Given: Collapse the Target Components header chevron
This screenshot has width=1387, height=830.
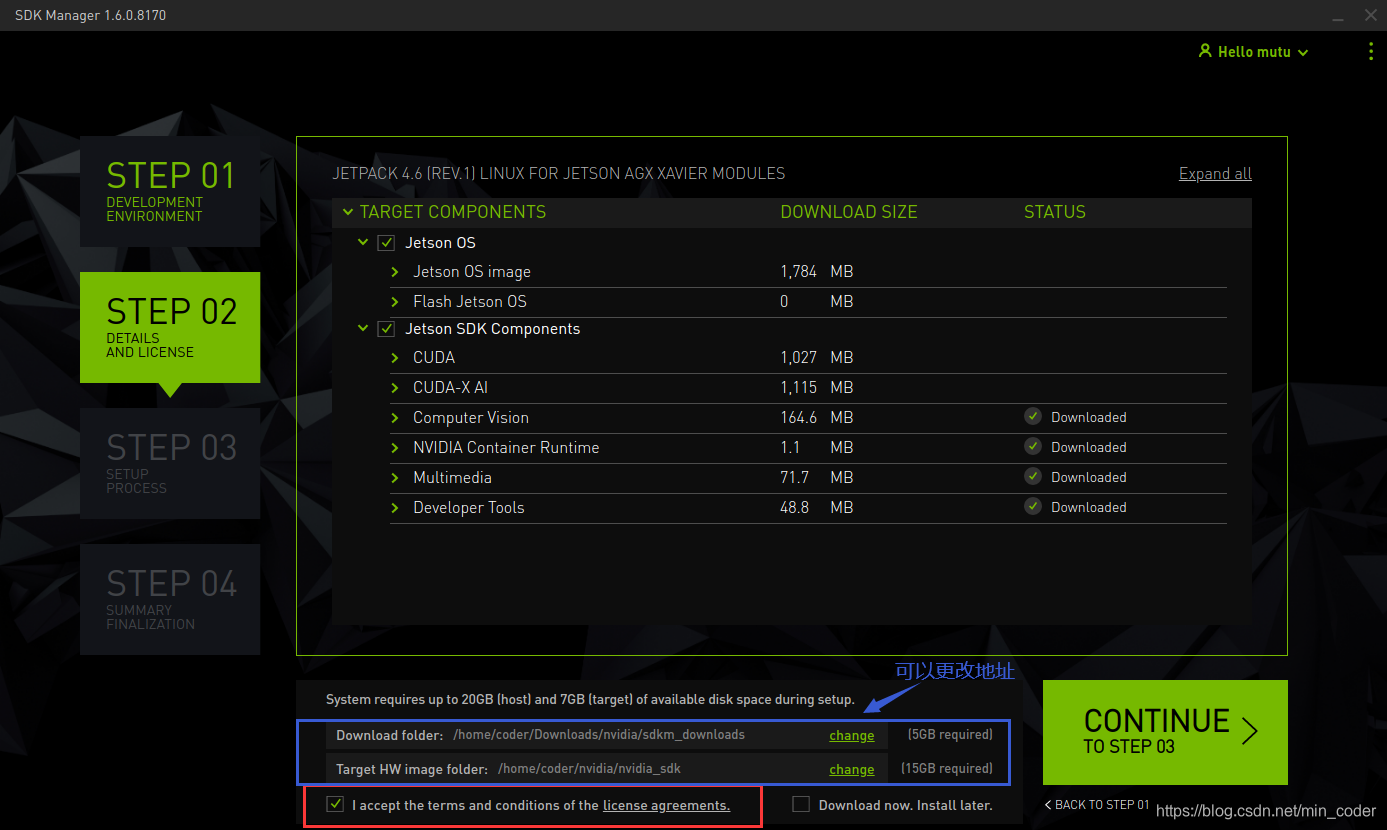Looking at the screenshot, I should (x=348, y=212).
